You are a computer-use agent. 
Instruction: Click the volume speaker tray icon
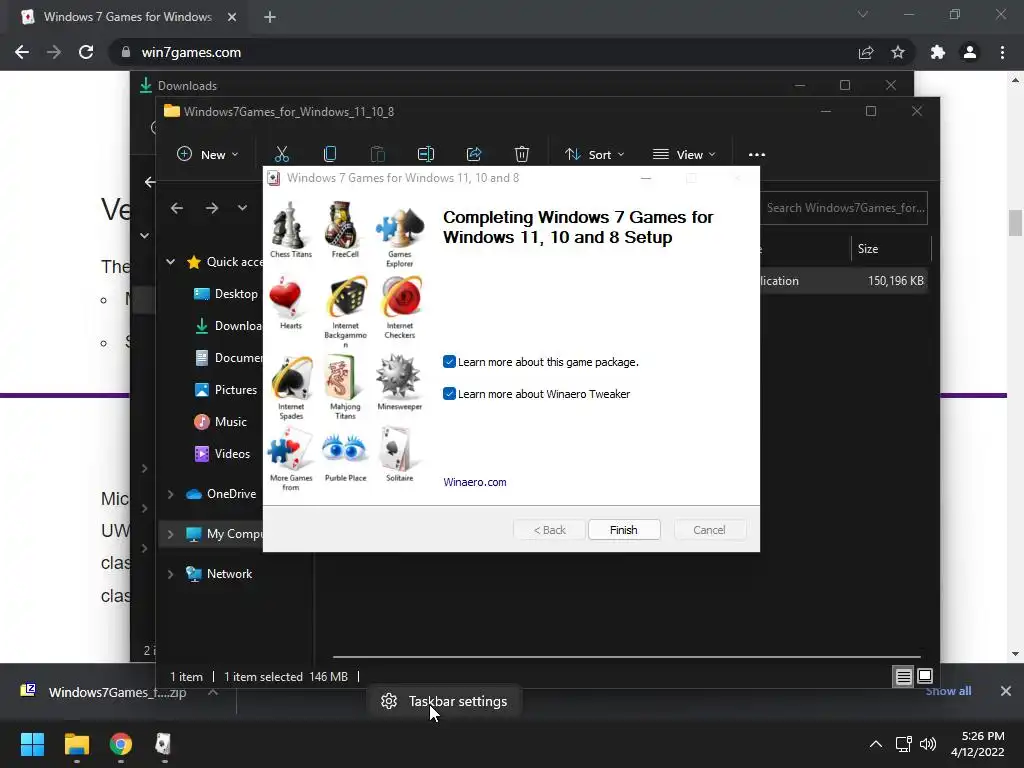[x=927, y=744]
